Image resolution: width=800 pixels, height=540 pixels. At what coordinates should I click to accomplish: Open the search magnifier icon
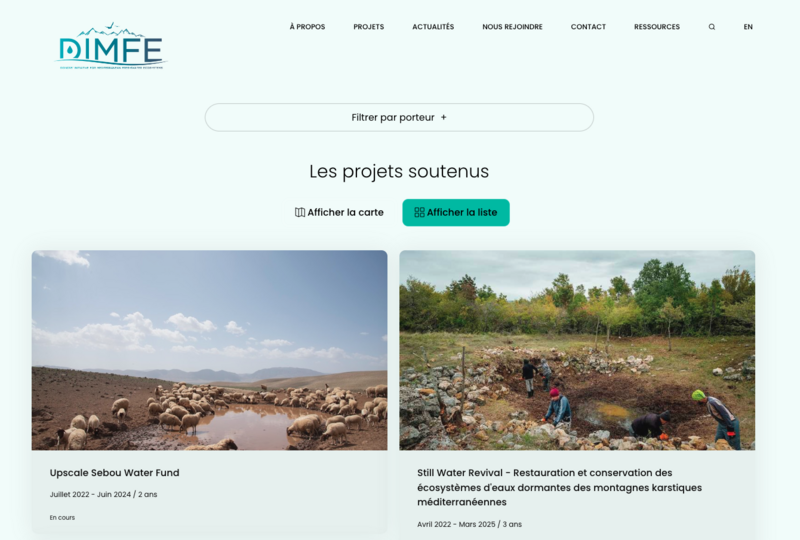(x=712, y=27)
